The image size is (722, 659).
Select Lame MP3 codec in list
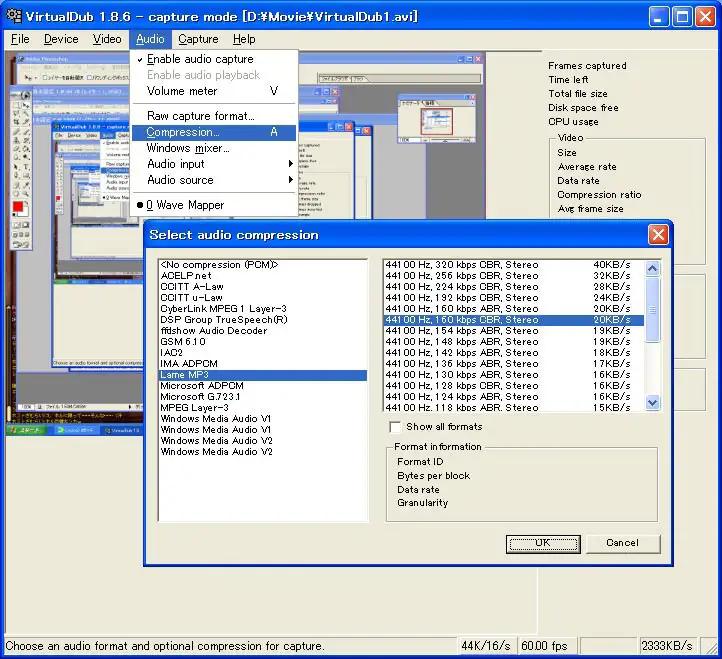tap(186, 375)
